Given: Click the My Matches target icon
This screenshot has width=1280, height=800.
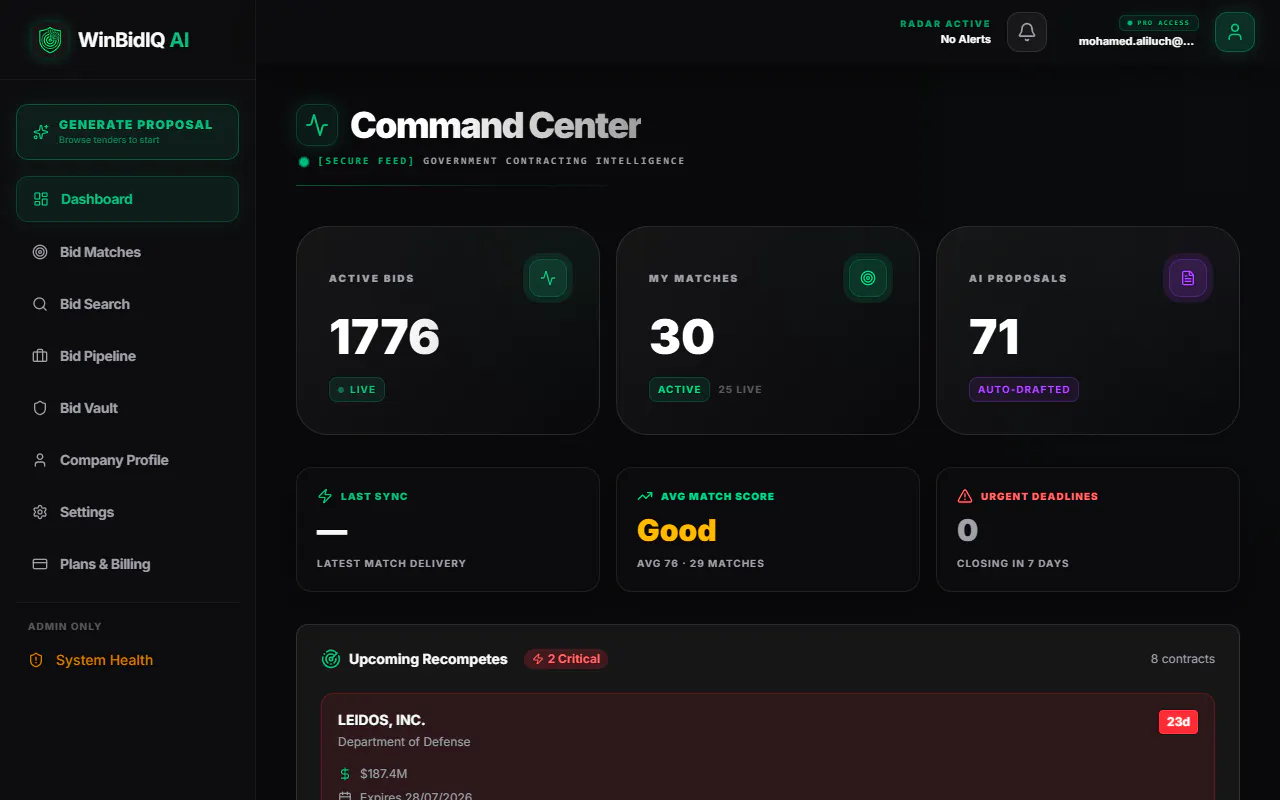Looking at the screenshot, I should pyautogui.click(x=868, y=278).
